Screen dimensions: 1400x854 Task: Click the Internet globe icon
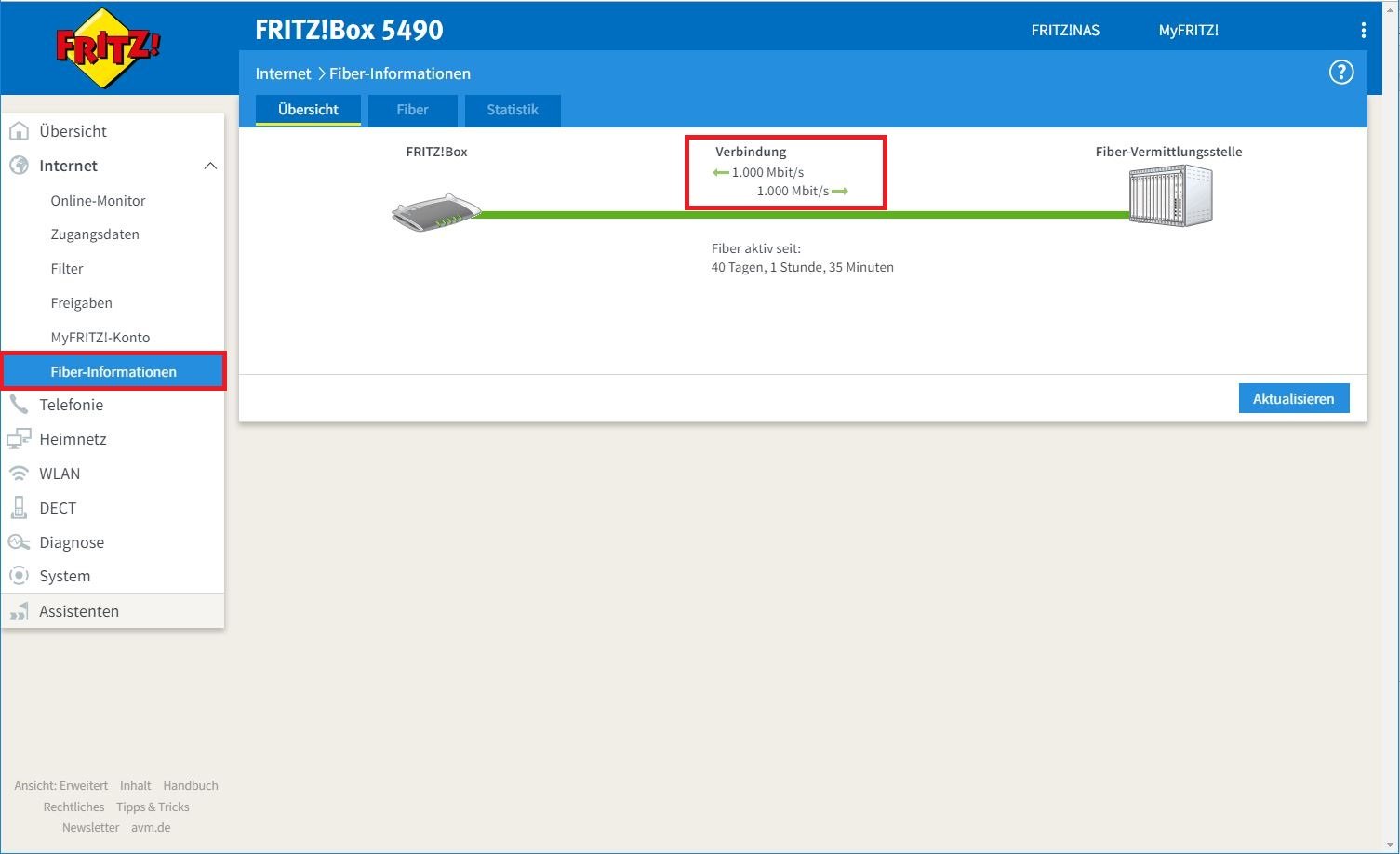(x=19, y=166)
